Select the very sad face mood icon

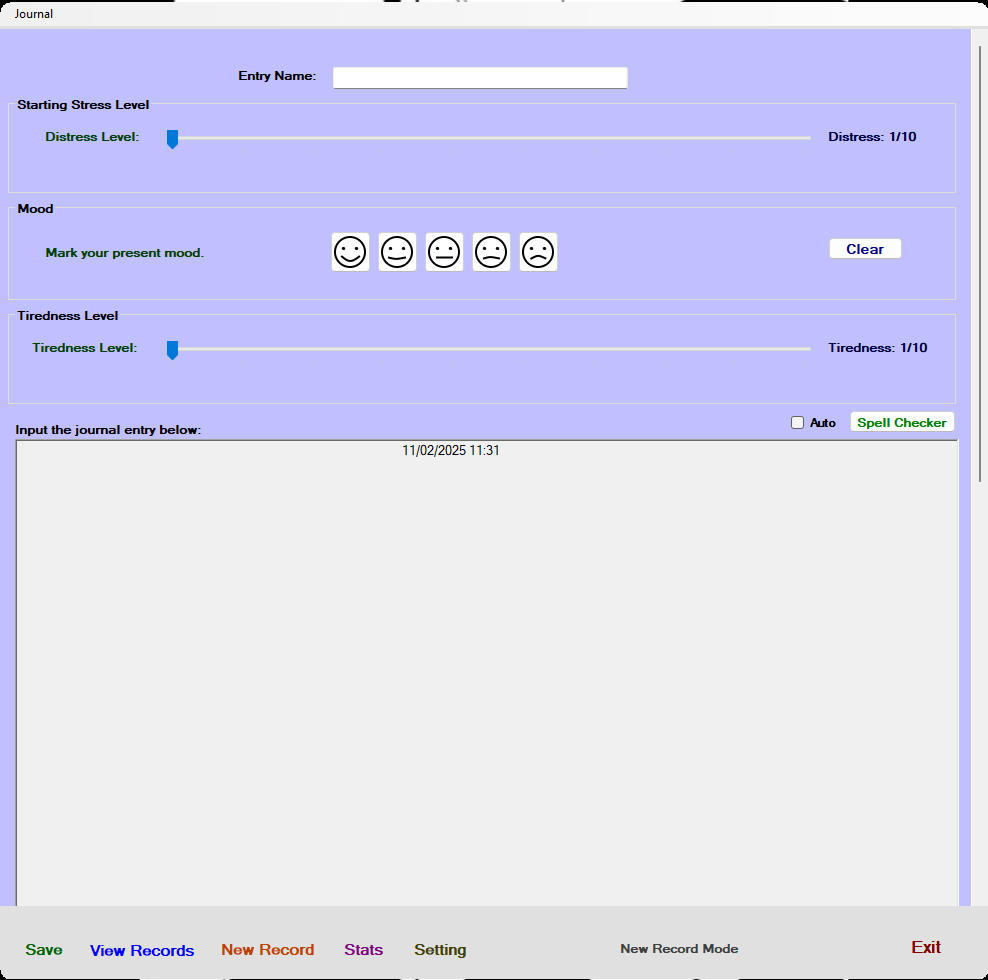pyautogui.click(x=538, y=252)
